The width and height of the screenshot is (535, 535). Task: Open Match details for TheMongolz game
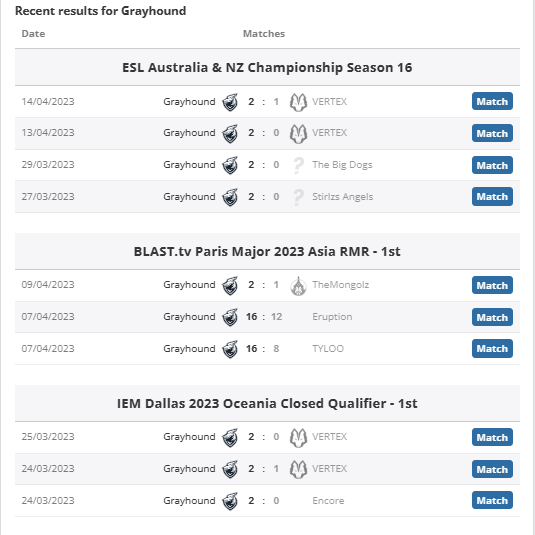point(492,285)
